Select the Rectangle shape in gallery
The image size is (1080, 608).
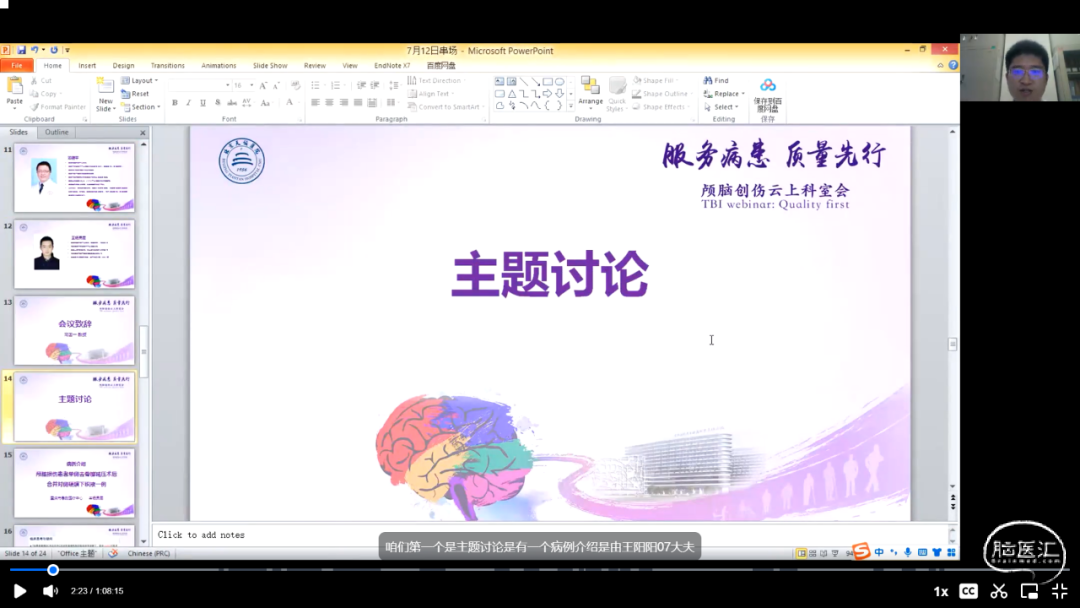548,81
